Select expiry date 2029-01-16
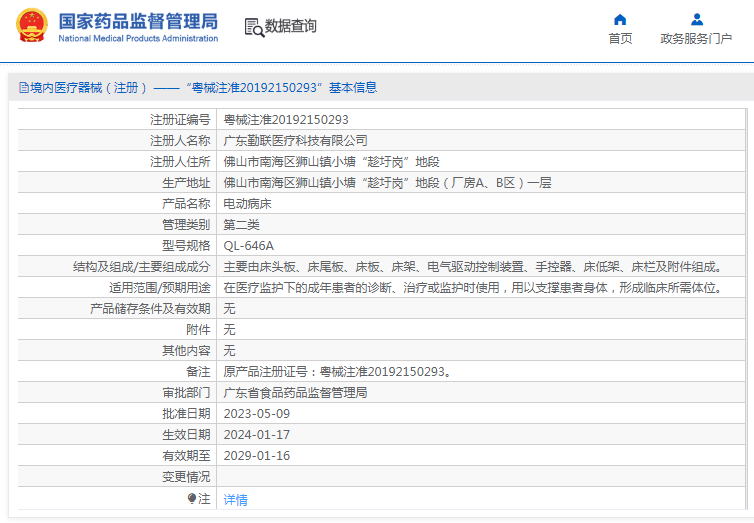The image size is (754, 523). (x=257, y=456)
